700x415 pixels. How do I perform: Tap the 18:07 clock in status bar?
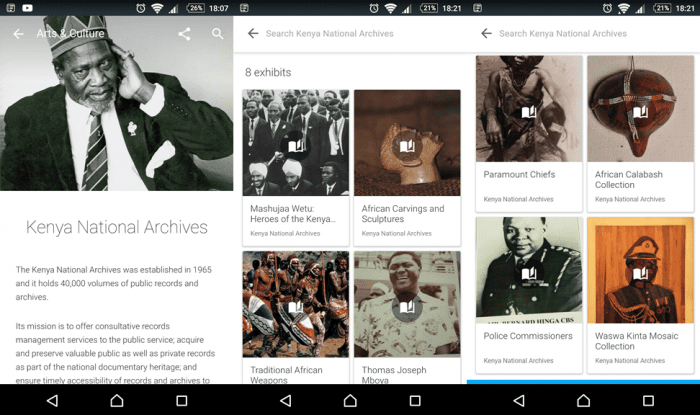pyautogui.click(x=218, y=8)
